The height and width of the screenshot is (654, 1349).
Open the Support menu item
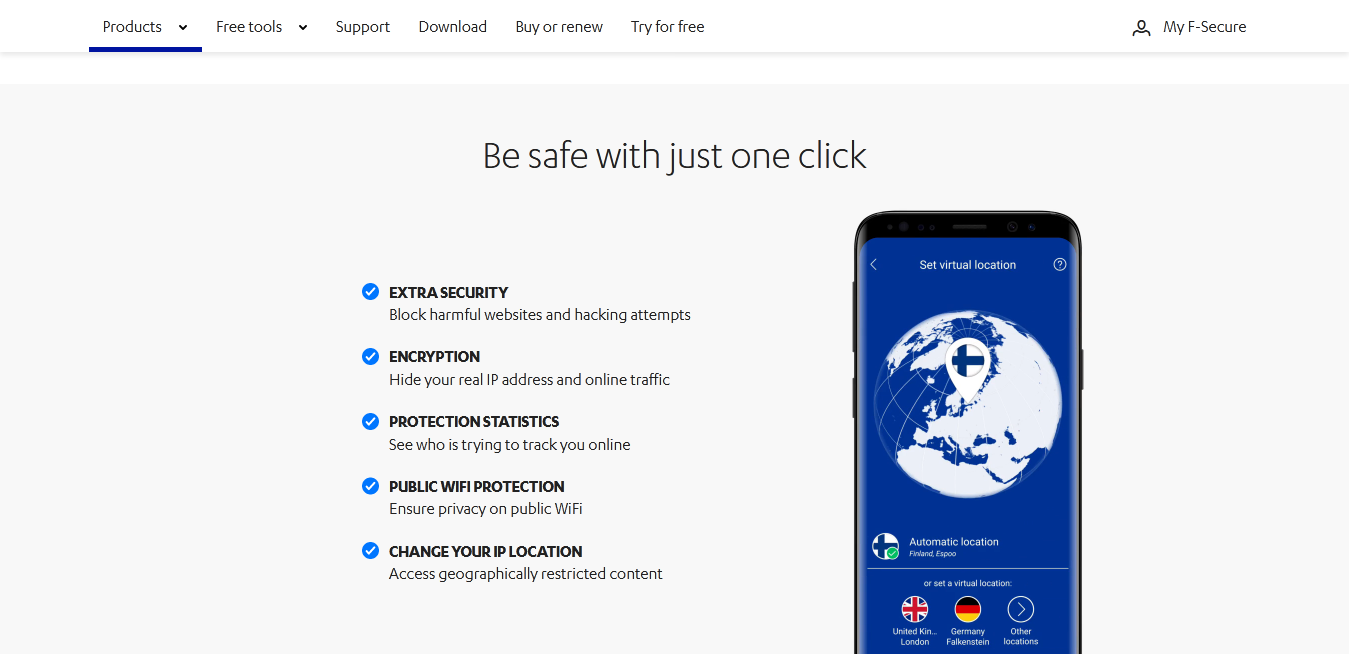pos(363,27)
